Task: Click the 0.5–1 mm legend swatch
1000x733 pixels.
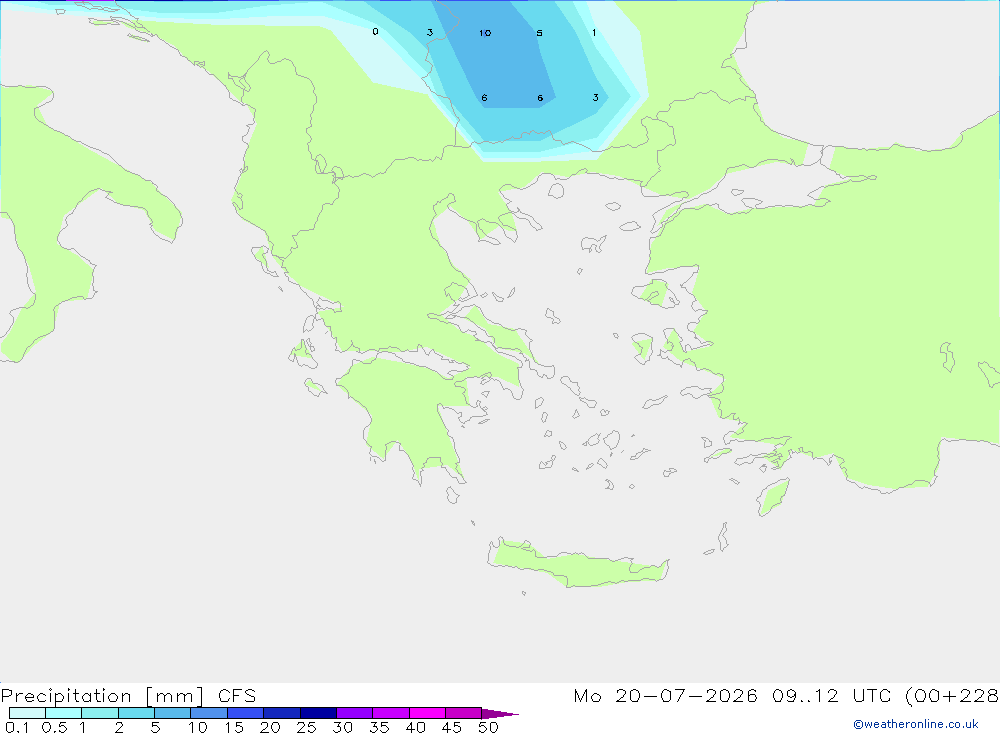Action: 64,713
